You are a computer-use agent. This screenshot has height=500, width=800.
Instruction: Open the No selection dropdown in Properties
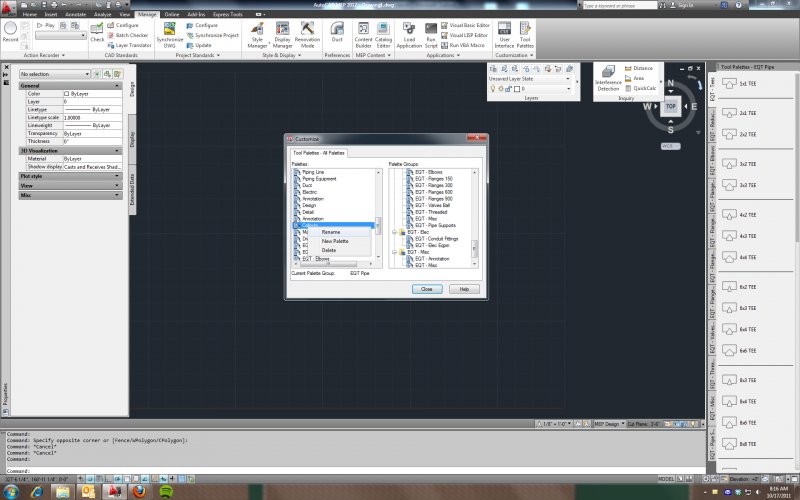click(x=55, y=74)
